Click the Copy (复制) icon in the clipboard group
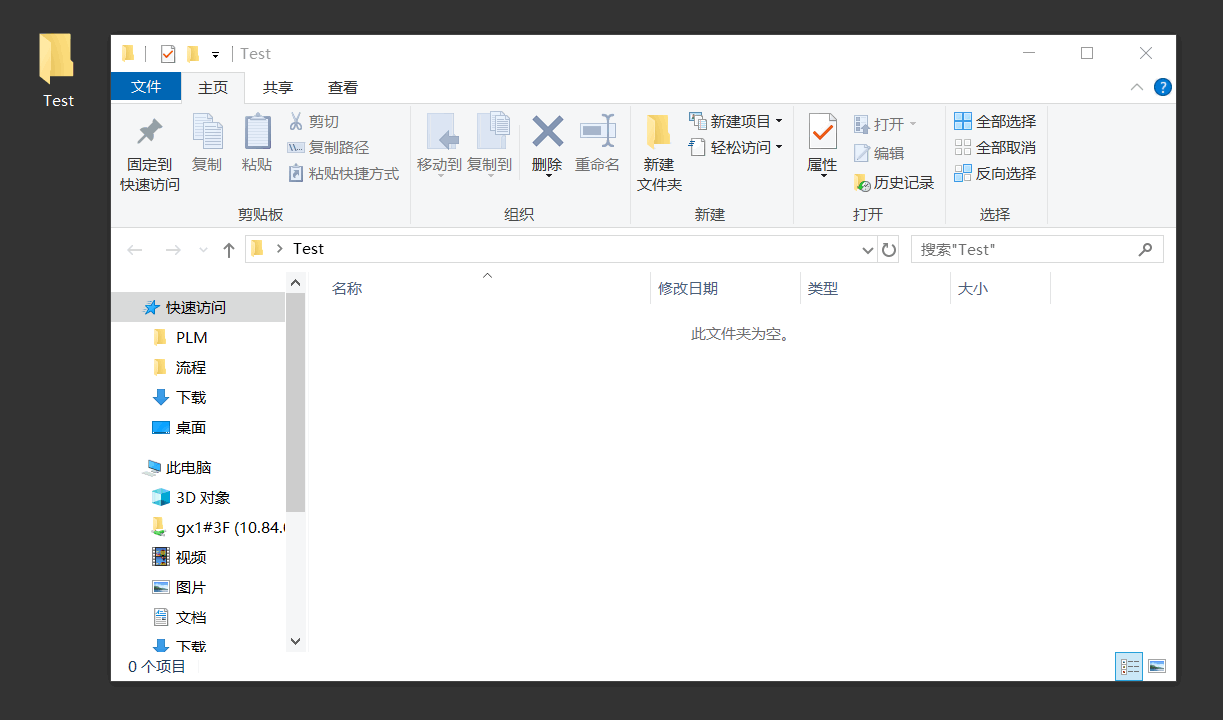The image size is (1223, 720). (x=207, y=131)
